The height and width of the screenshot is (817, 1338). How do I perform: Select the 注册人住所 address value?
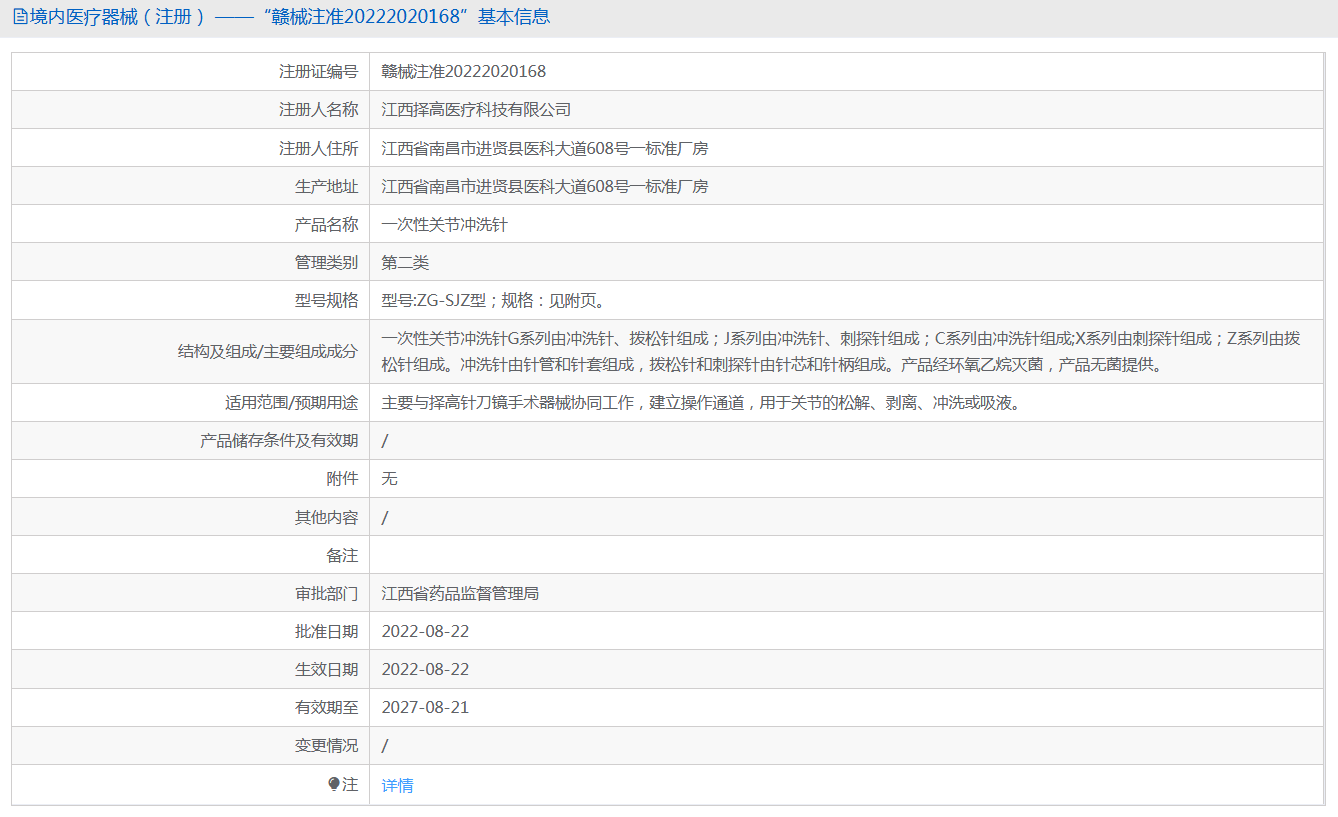(545, 148)
